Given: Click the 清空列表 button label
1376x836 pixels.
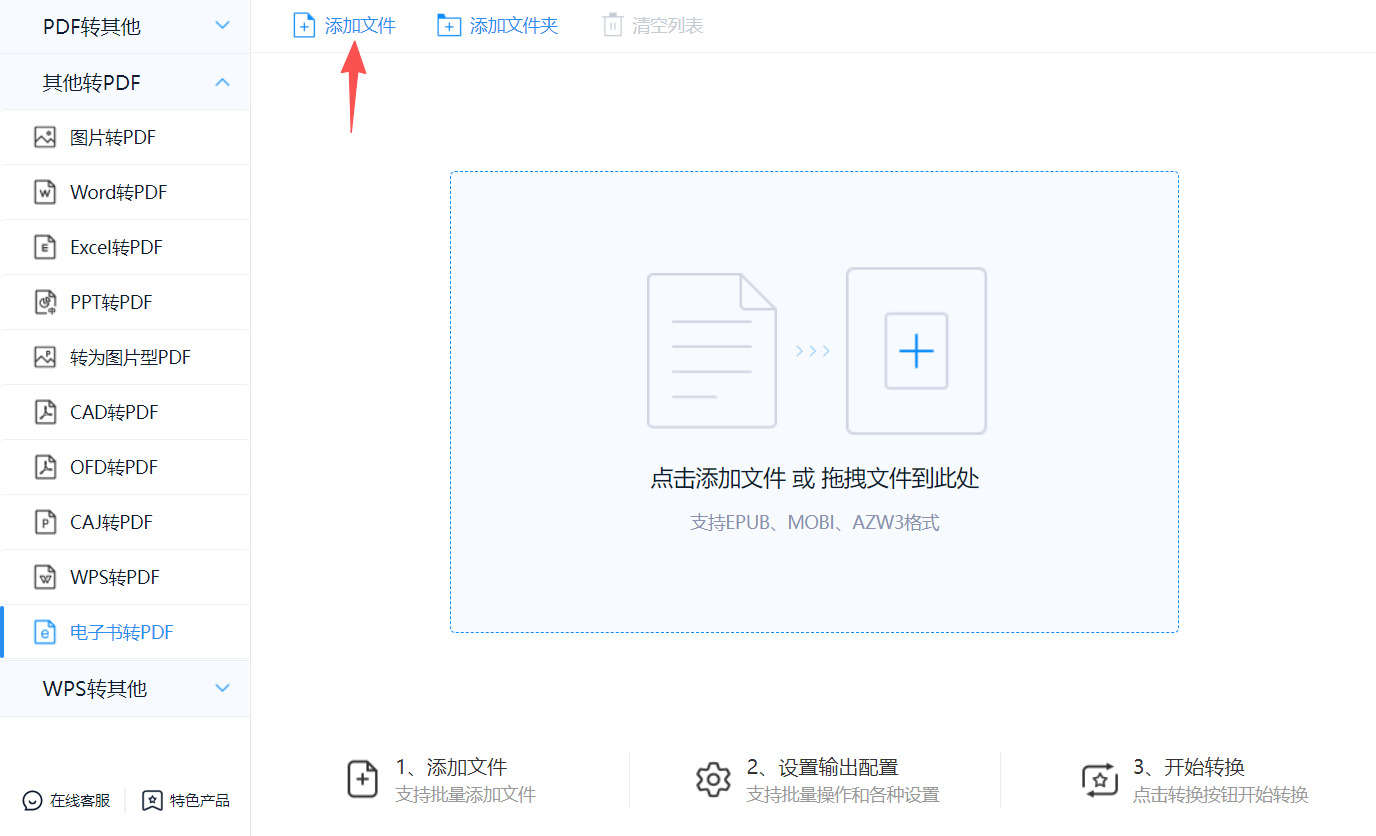Looking at the screenshot, I should pos(668,26).
